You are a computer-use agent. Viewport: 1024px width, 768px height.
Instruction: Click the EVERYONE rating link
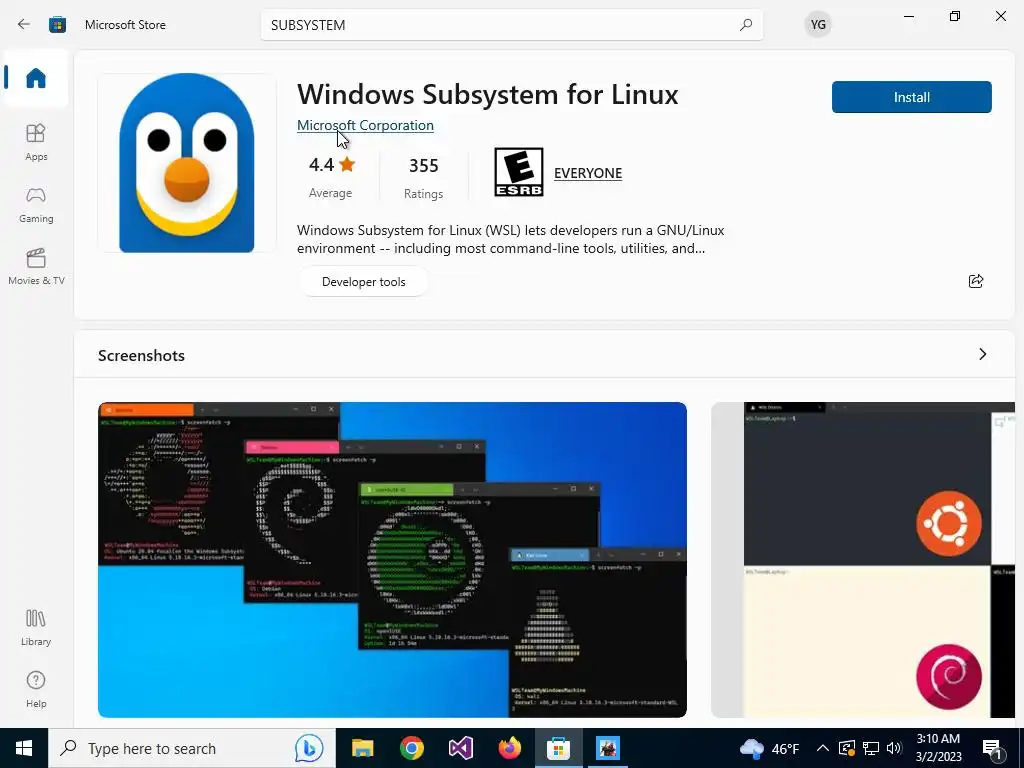point(588,173)
